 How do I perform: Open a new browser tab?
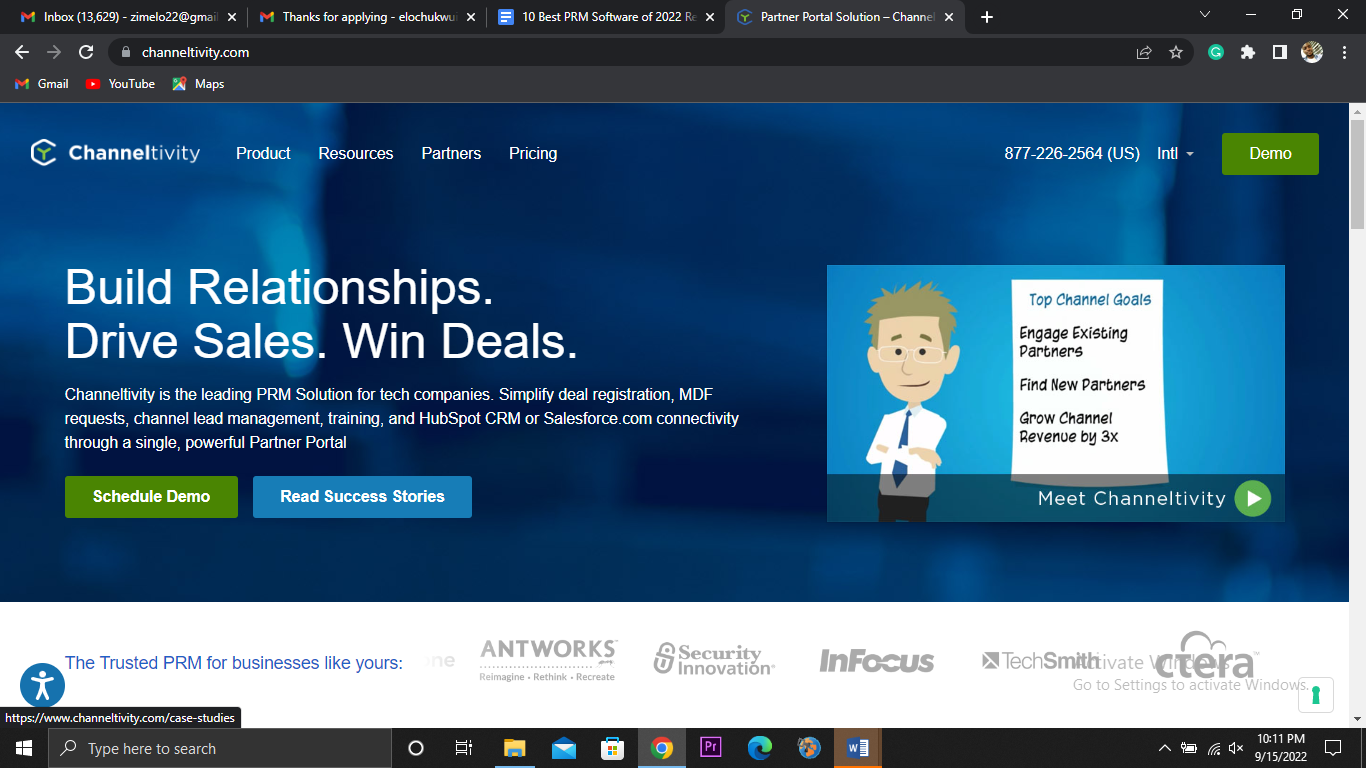pos(987,17)
